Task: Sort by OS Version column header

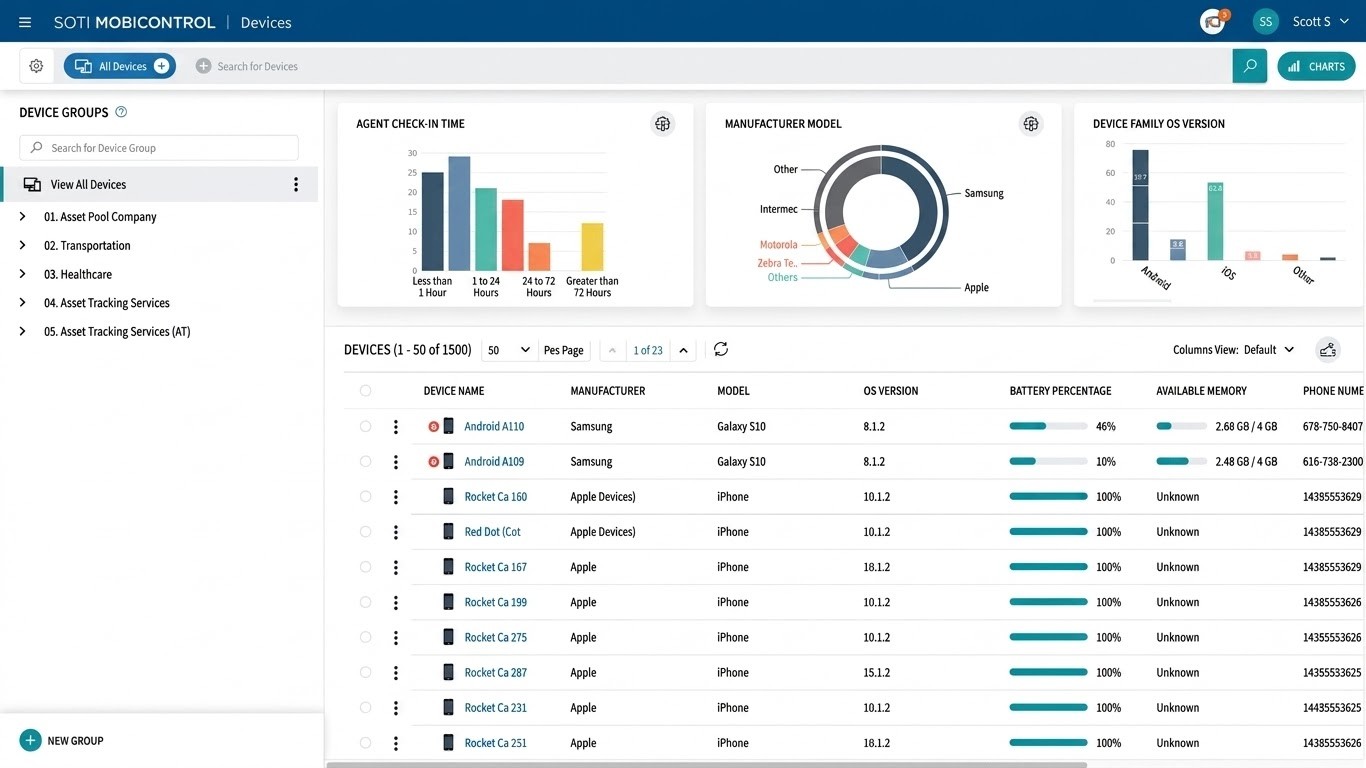Action: coord(891,391)
